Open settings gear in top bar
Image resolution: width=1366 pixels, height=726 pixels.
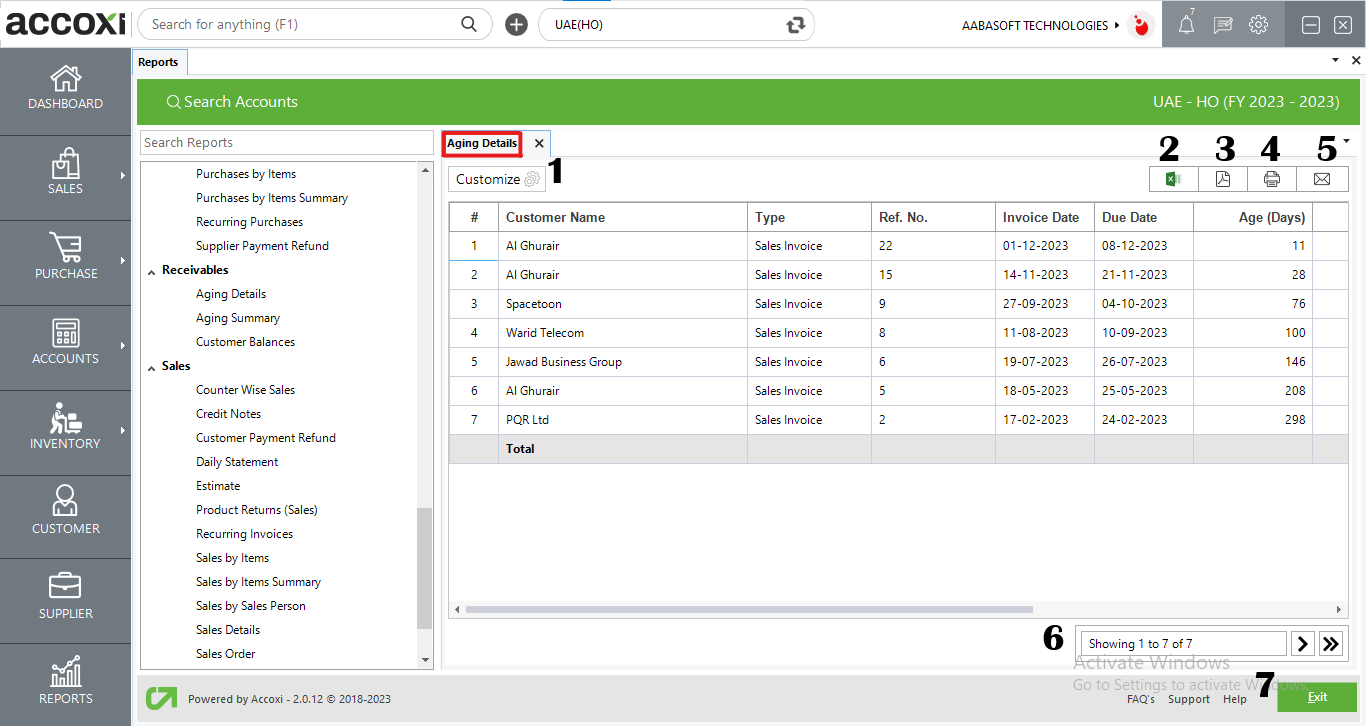[1259, 25]
